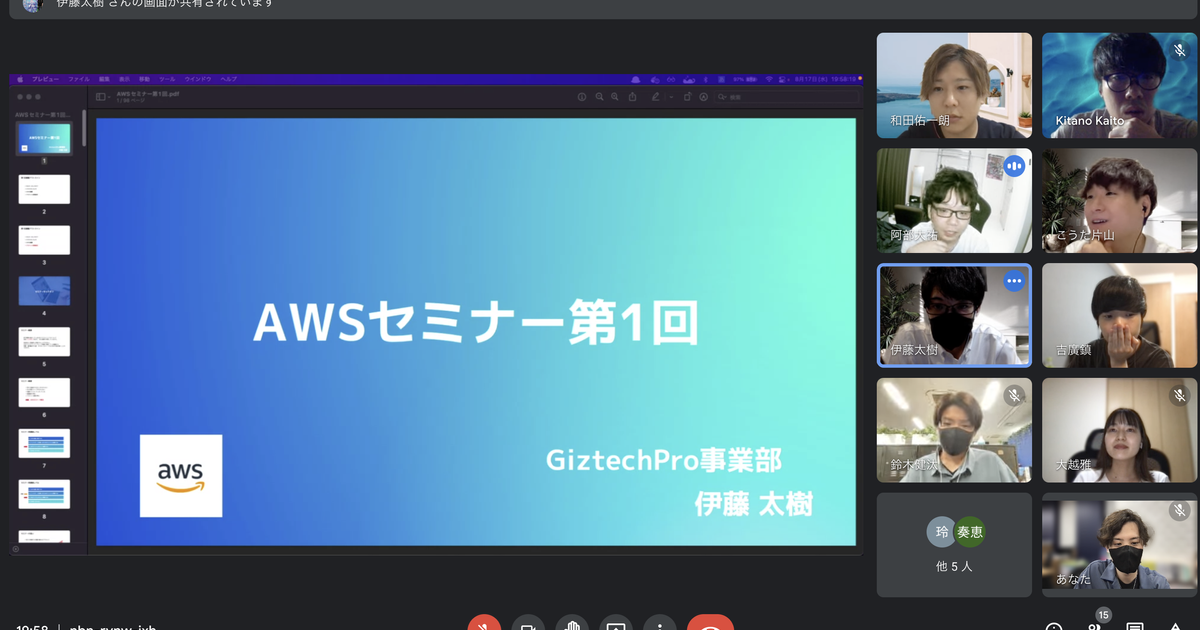Select the Preview highlight pen tool
1200x630 pixels.
(x=656, y=97)
